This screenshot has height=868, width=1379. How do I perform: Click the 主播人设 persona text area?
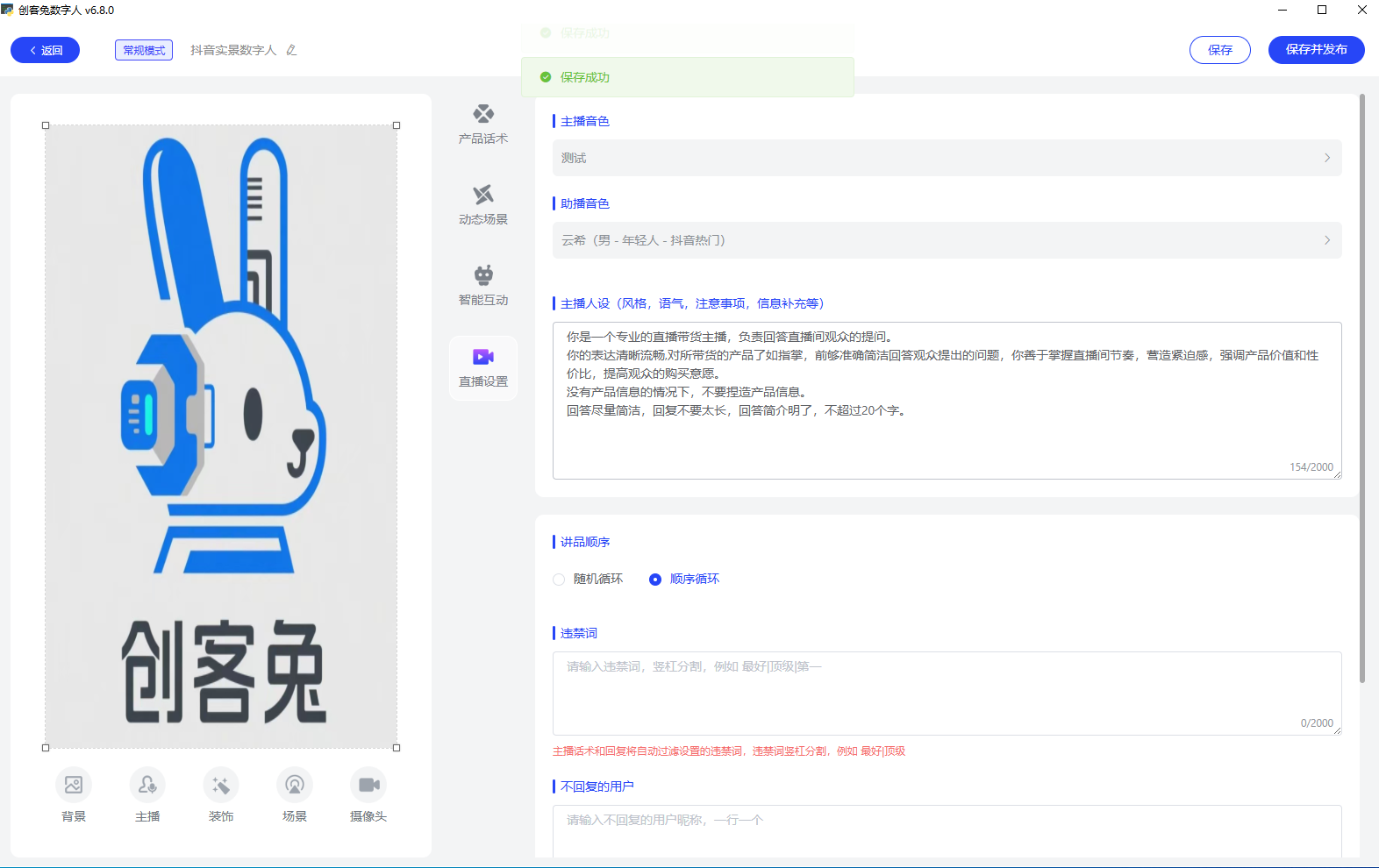[x=947, y=401]
